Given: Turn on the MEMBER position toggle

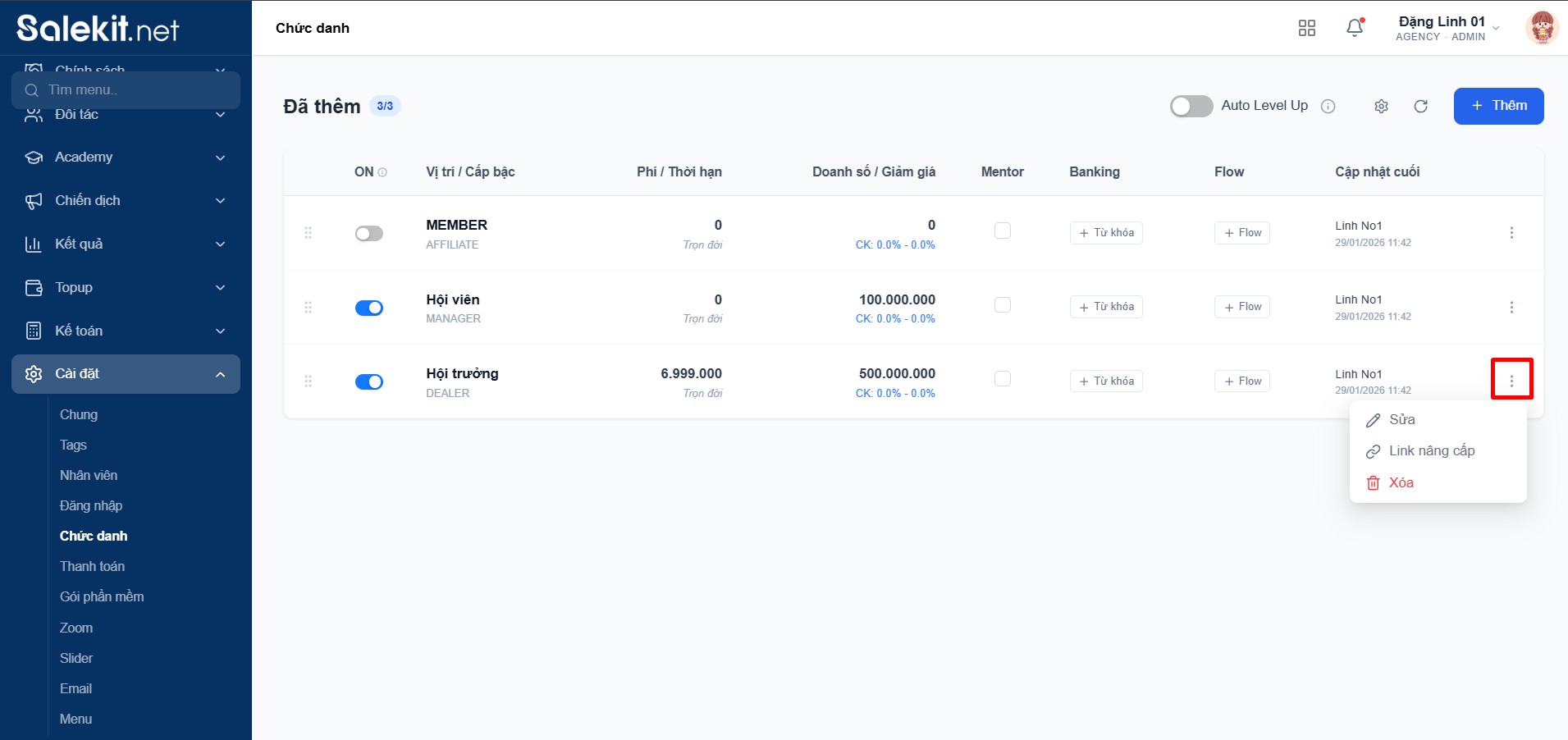Looking at the screenshot, I should (369, 234).
